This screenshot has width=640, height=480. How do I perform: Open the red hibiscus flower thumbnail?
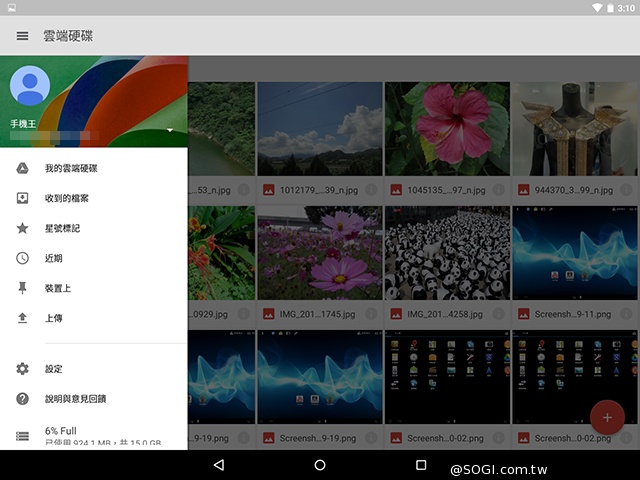447,129
